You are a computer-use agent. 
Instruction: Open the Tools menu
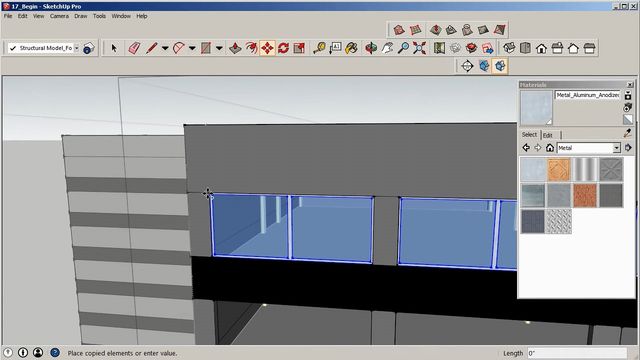point(99,16)
